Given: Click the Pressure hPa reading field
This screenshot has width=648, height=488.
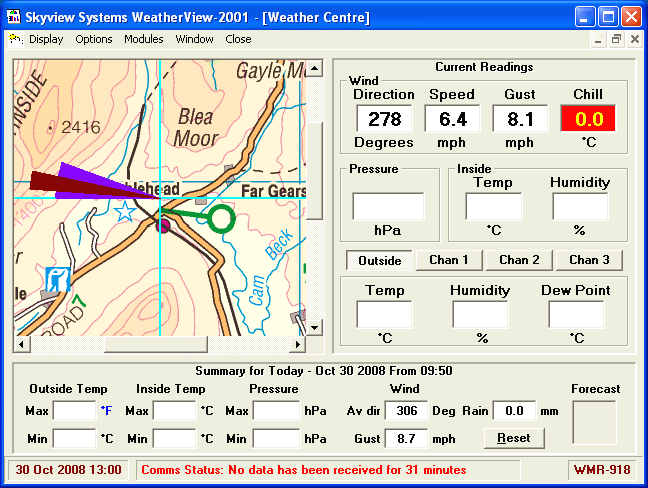Looking at the screenshot, I should [x=387, y=206].
